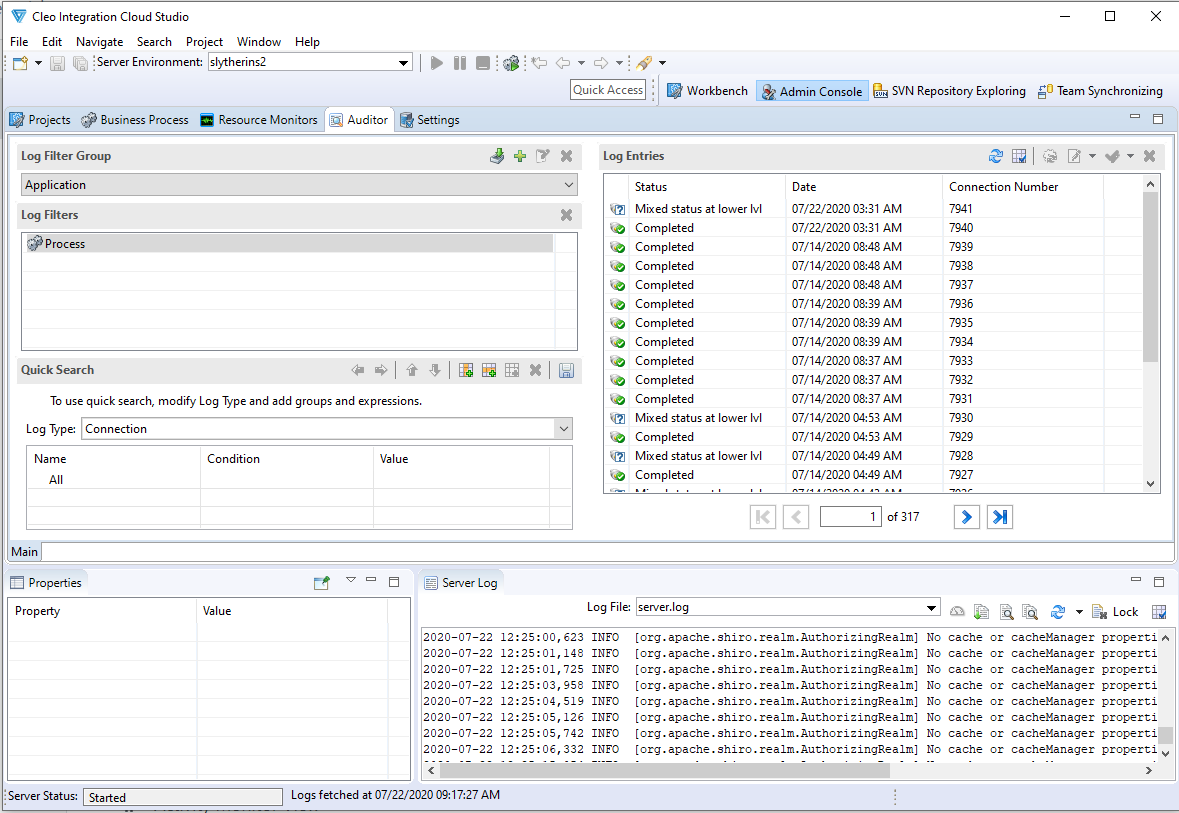Open the Back history dropdown arrow
The image size is (1179, 813).
581,63
